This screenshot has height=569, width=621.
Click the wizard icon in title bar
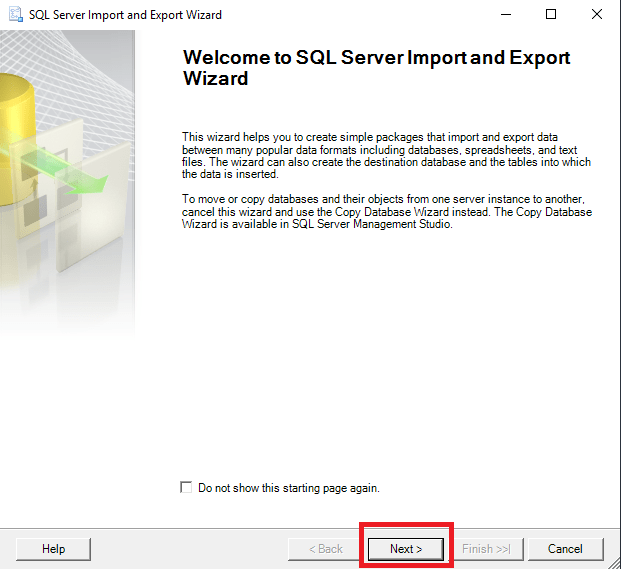[16, 15]
